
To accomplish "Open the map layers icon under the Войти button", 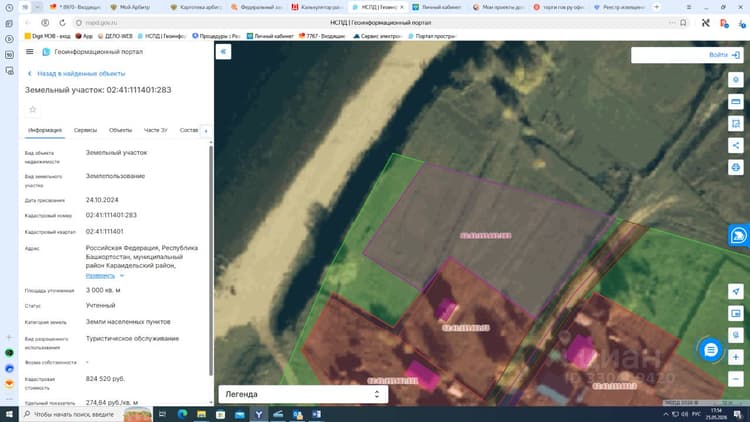I will tap(736, 80).
